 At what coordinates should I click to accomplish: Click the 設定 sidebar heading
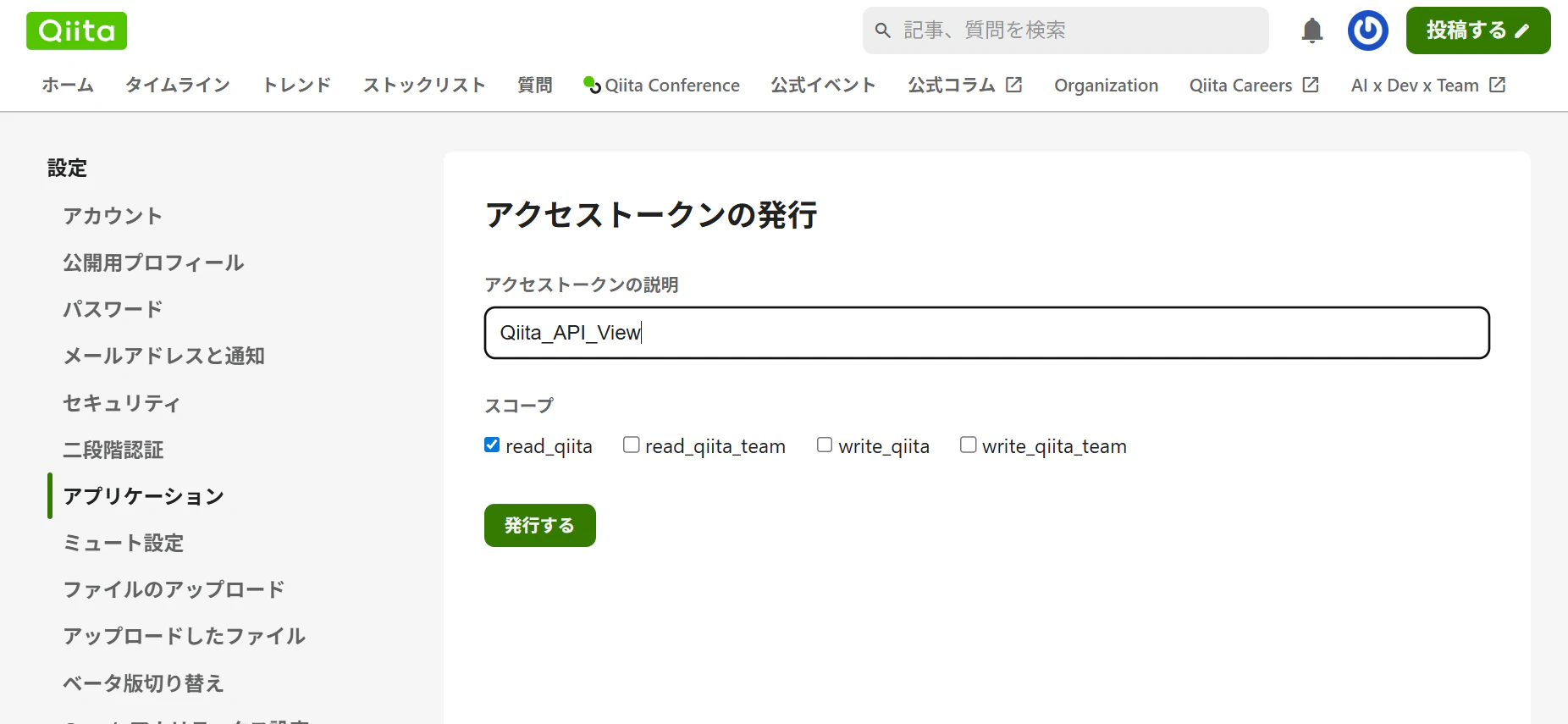(x=67, y=169)
